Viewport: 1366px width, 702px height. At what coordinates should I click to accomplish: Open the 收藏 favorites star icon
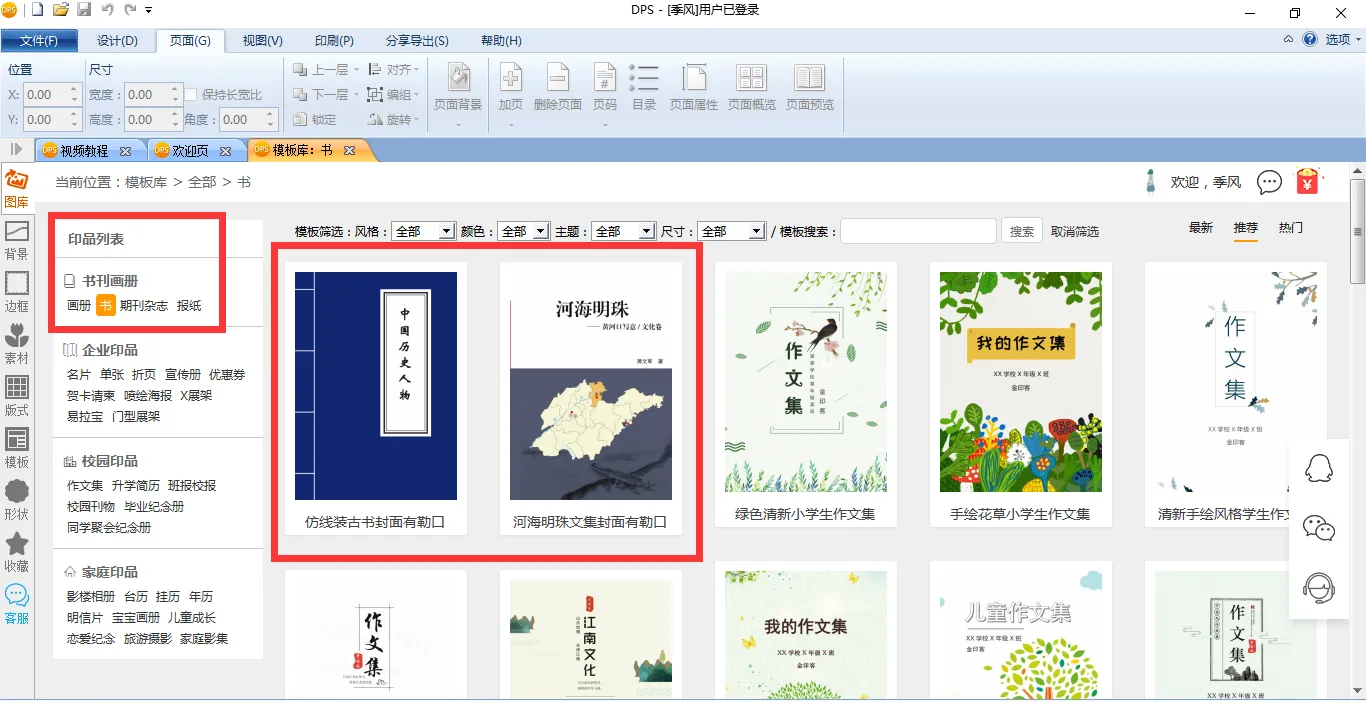pyautogui.click(x=17, y=551)
